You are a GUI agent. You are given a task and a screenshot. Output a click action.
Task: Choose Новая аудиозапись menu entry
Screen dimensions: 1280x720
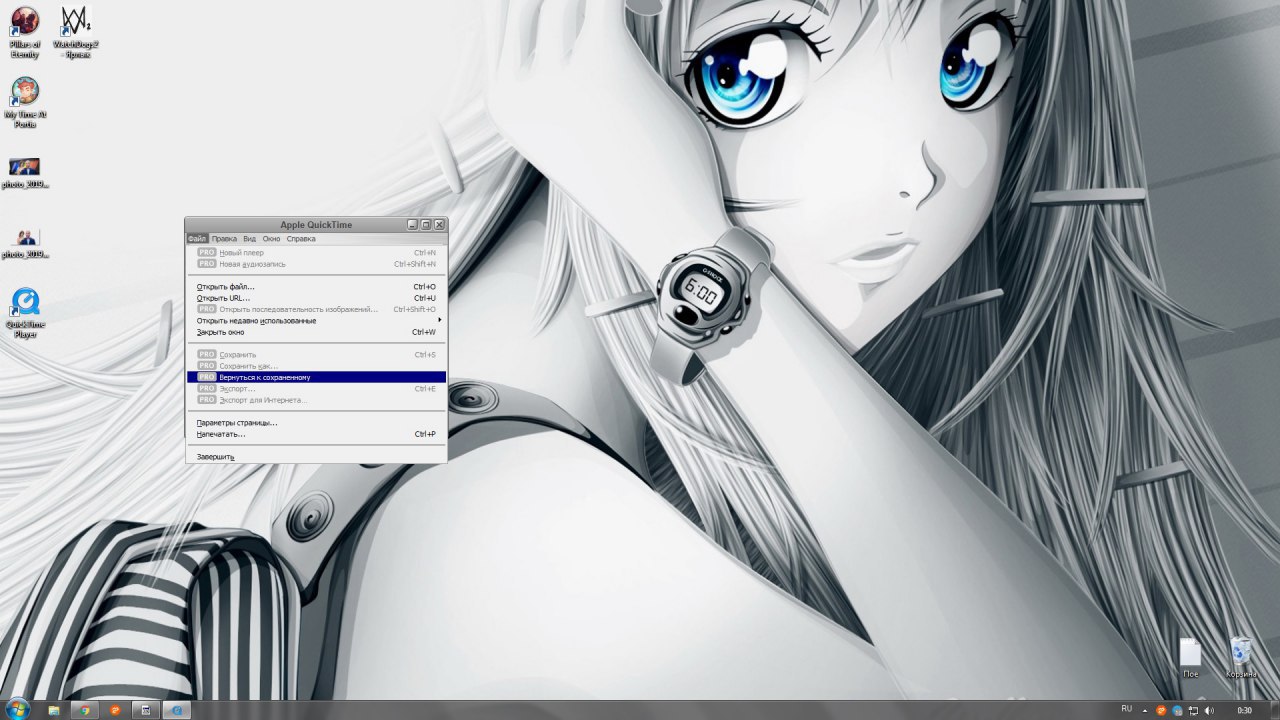point(316,264)
